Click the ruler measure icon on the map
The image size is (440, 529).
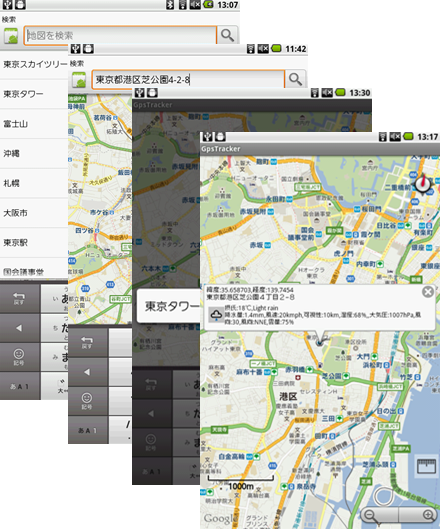tap(427, 466)
